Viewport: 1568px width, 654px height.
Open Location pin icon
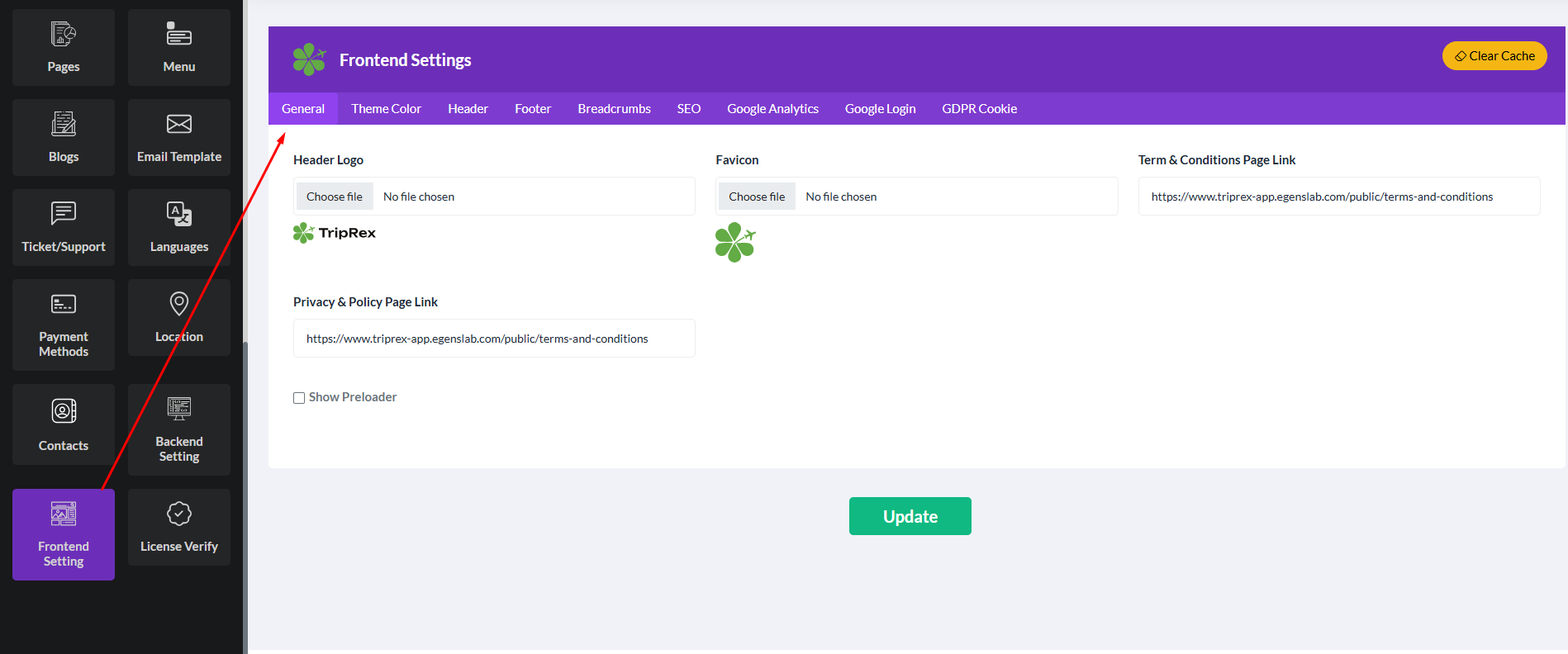pyautogui.click(x=179, y=305)
